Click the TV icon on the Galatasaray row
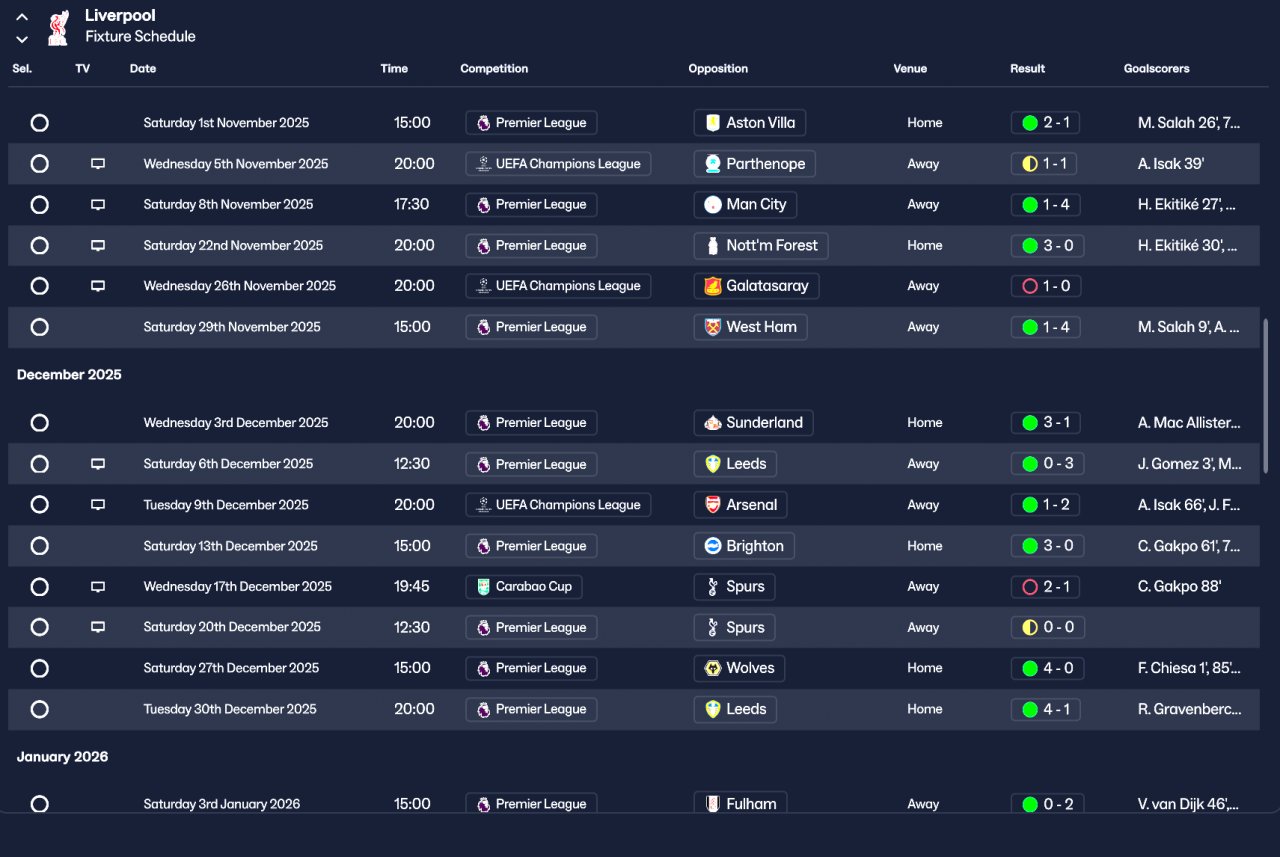 point(98,286)
